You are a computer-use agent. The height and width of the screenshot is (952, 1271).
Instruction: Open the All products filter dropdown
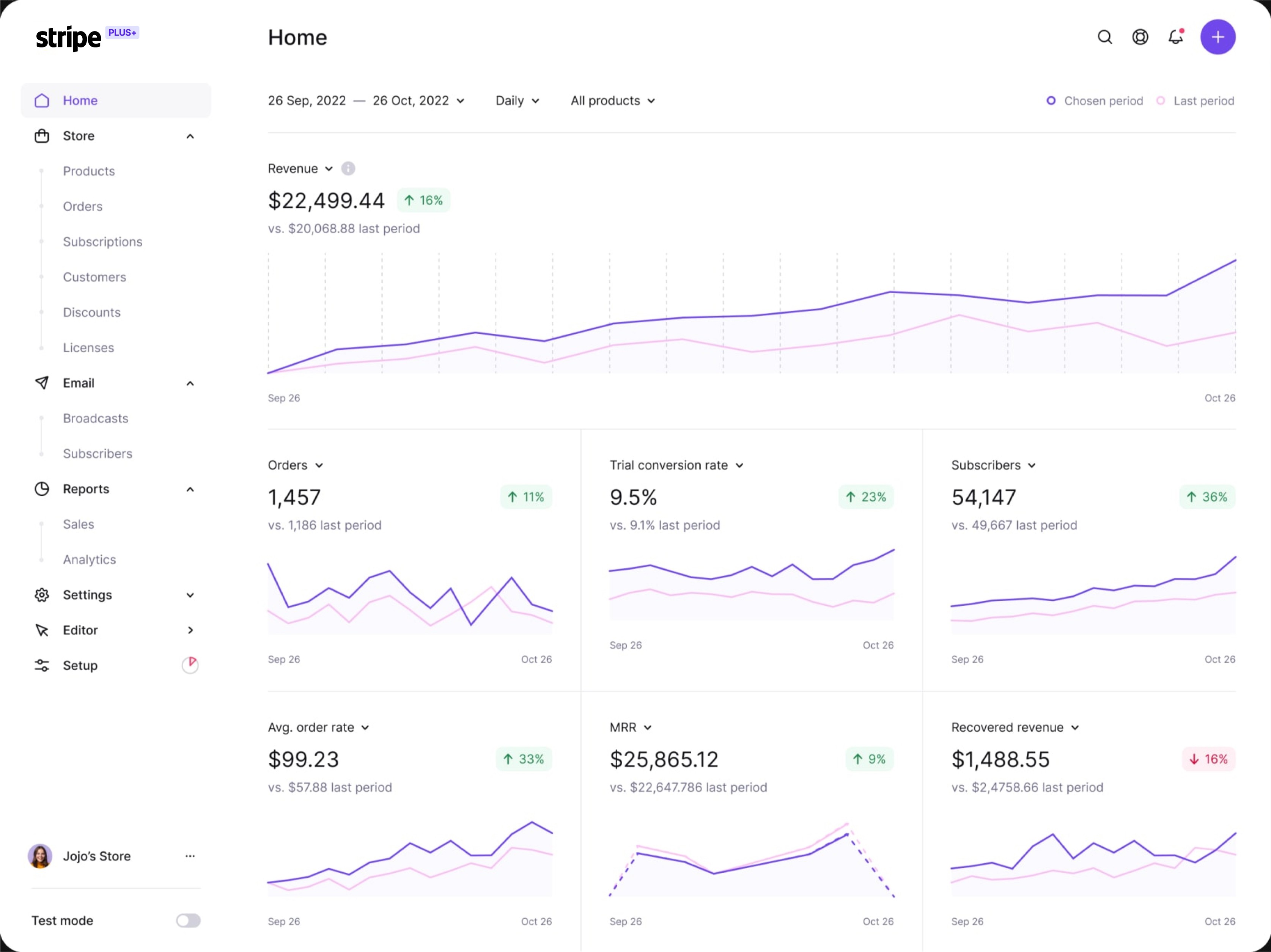pos(612,101)
